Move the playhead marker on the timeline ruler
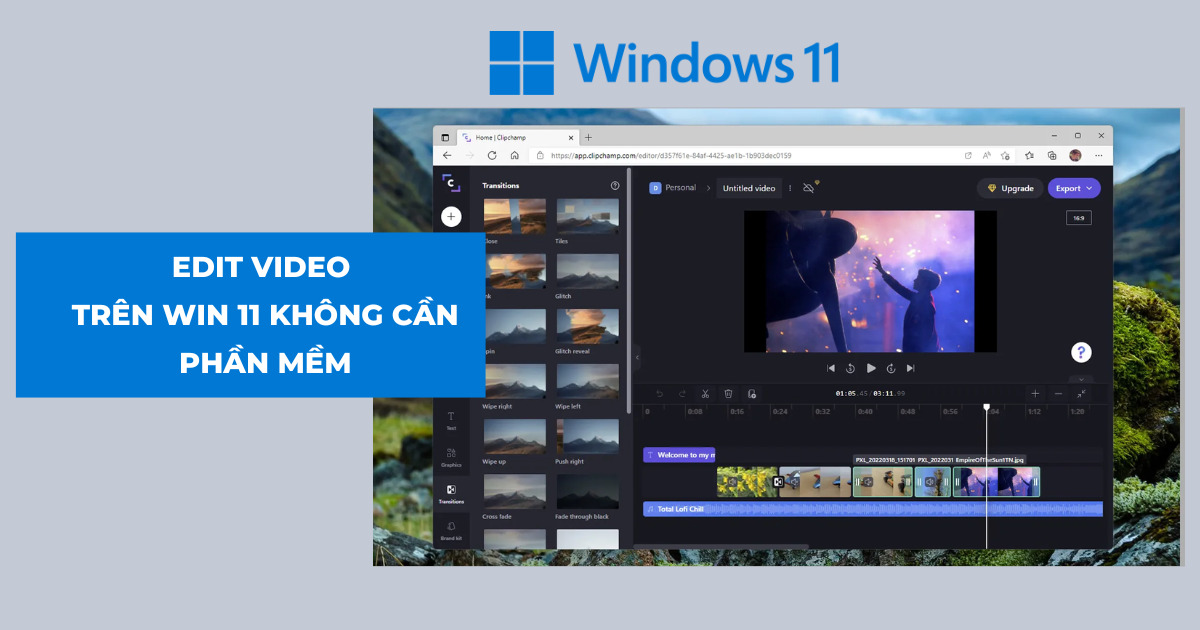This screenshot has width=1200, height=630. (x=987, y=407)
